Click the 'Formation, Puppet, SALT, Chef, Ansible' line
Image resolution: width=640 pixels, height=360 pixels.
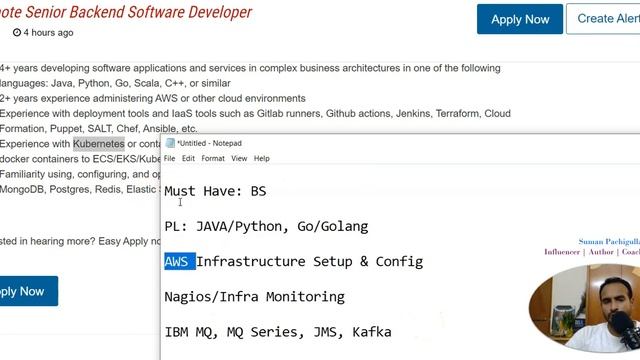point(99,129)
